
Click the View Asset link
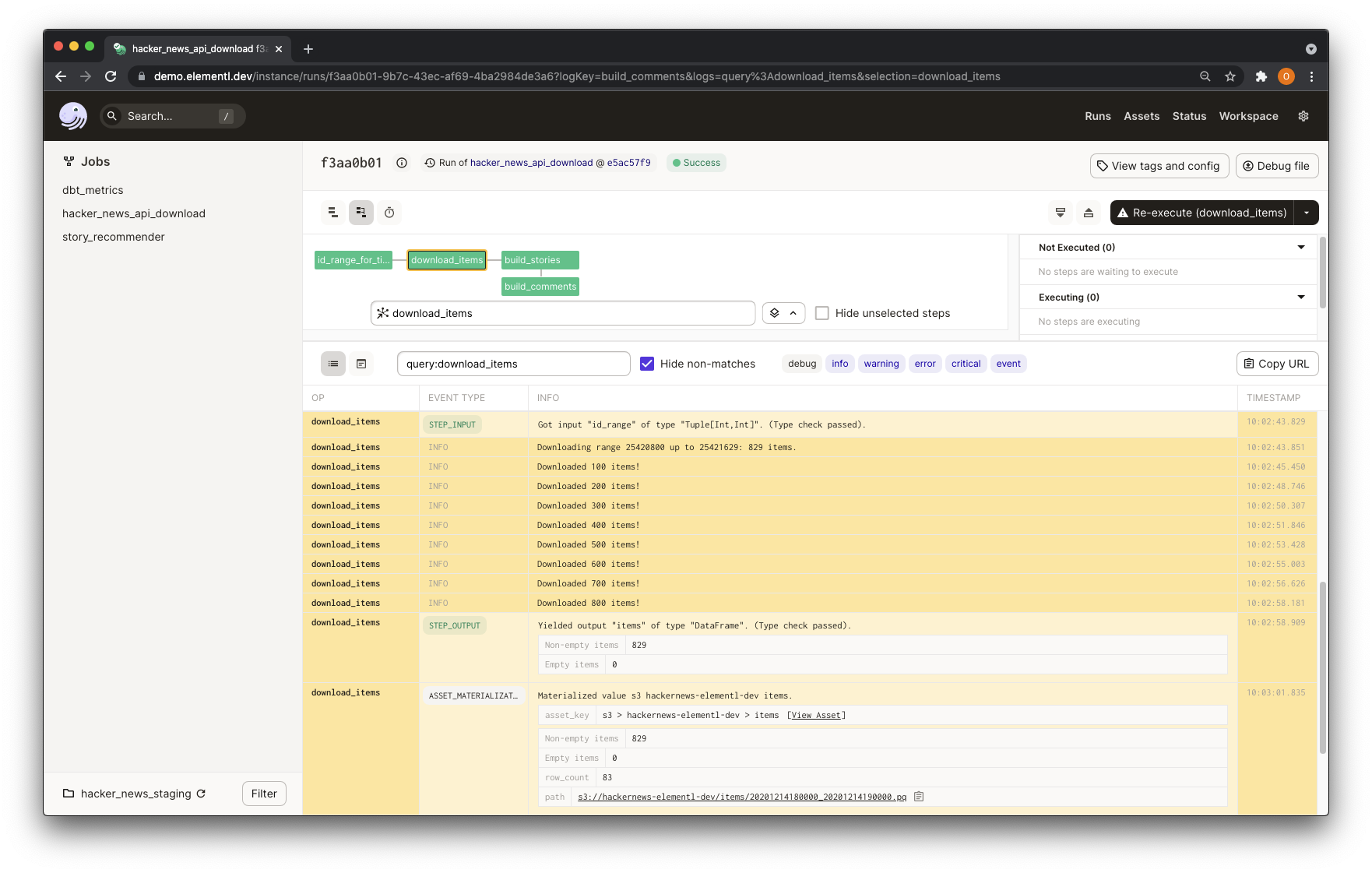[x=816, y=715]
